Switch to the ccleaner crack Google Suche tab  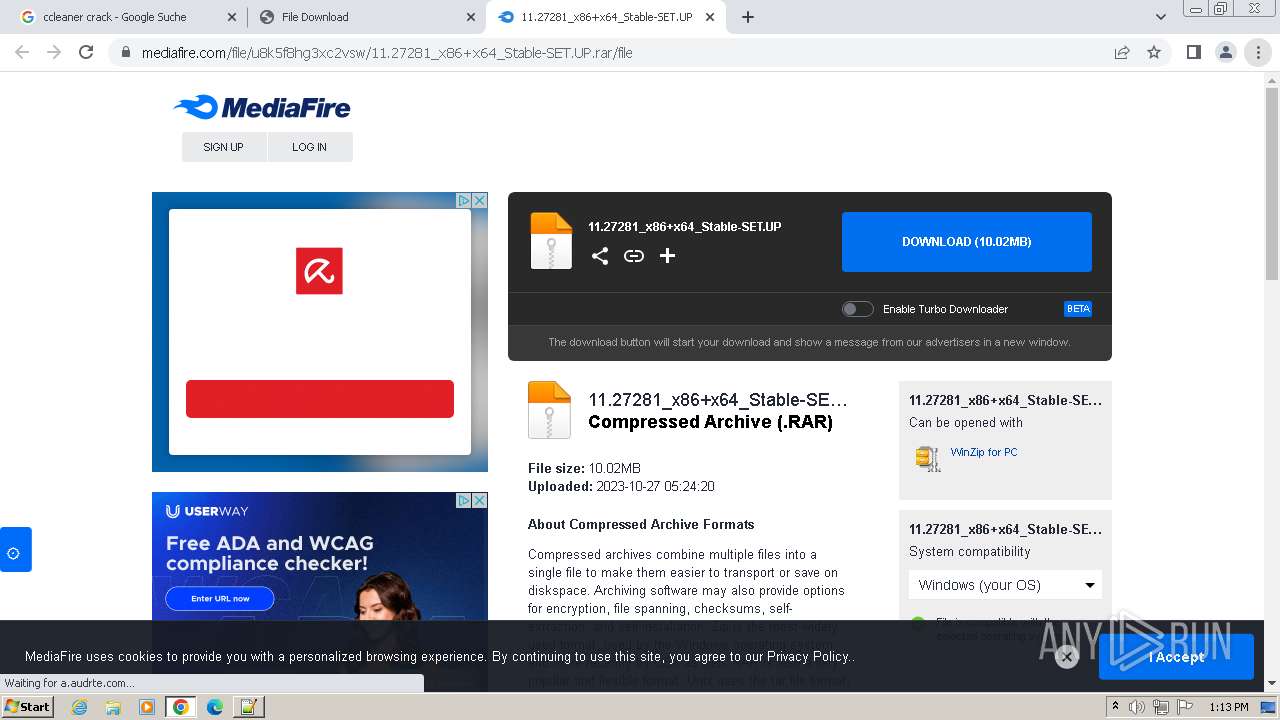click(126, 17)
